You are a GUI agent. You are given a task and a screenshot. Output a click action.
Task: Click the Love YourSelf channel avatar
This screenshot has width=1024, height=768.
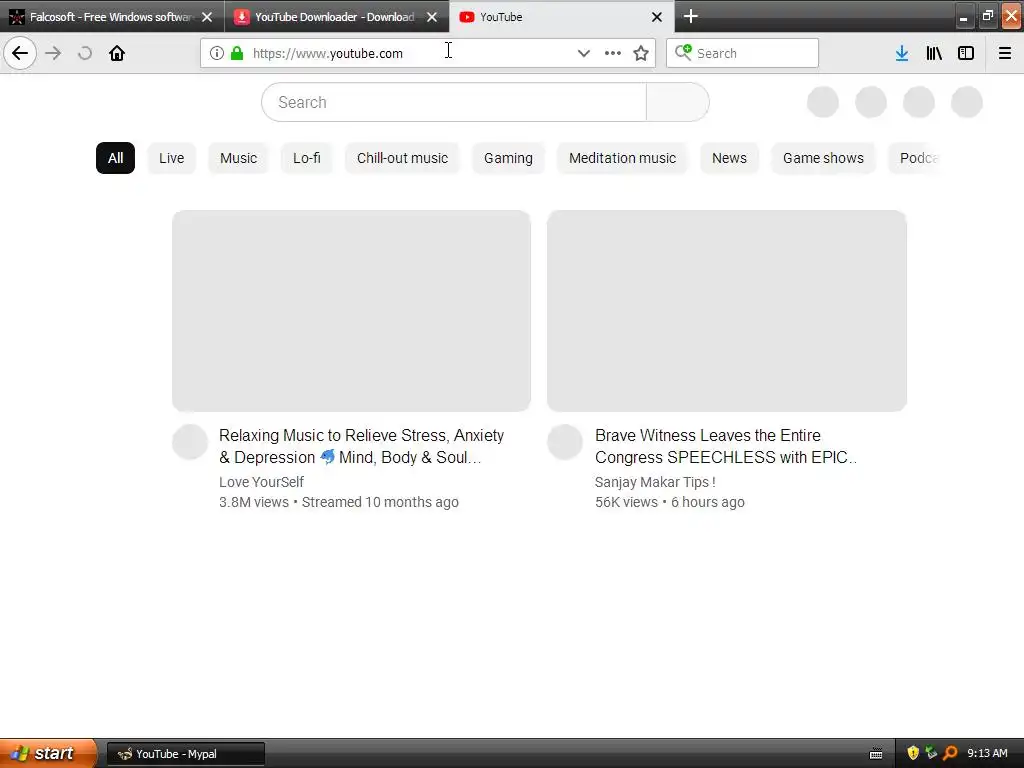pyautogui.click(x=190, y=442)
